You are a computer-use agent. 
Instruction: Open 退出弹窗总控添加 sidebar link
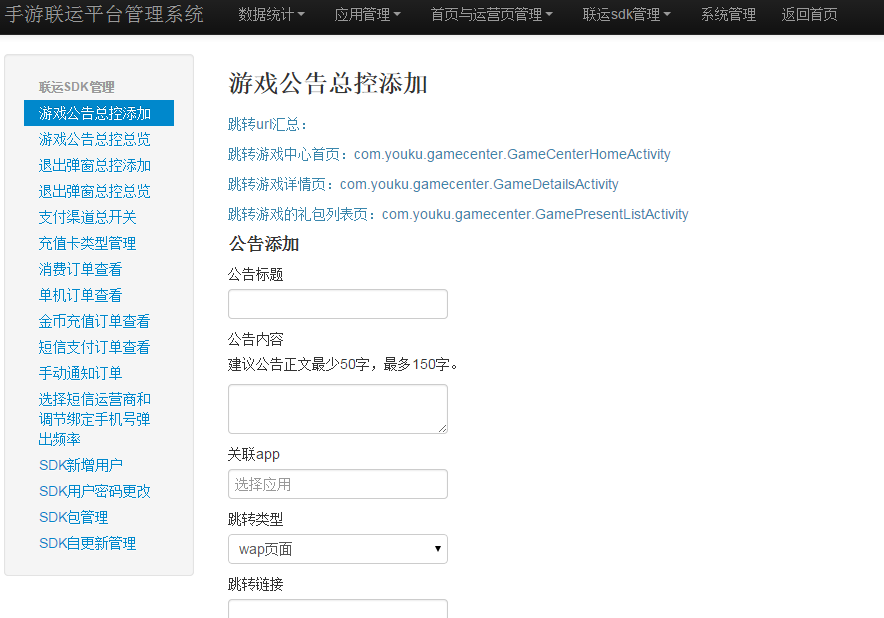(x=94, y=165)
